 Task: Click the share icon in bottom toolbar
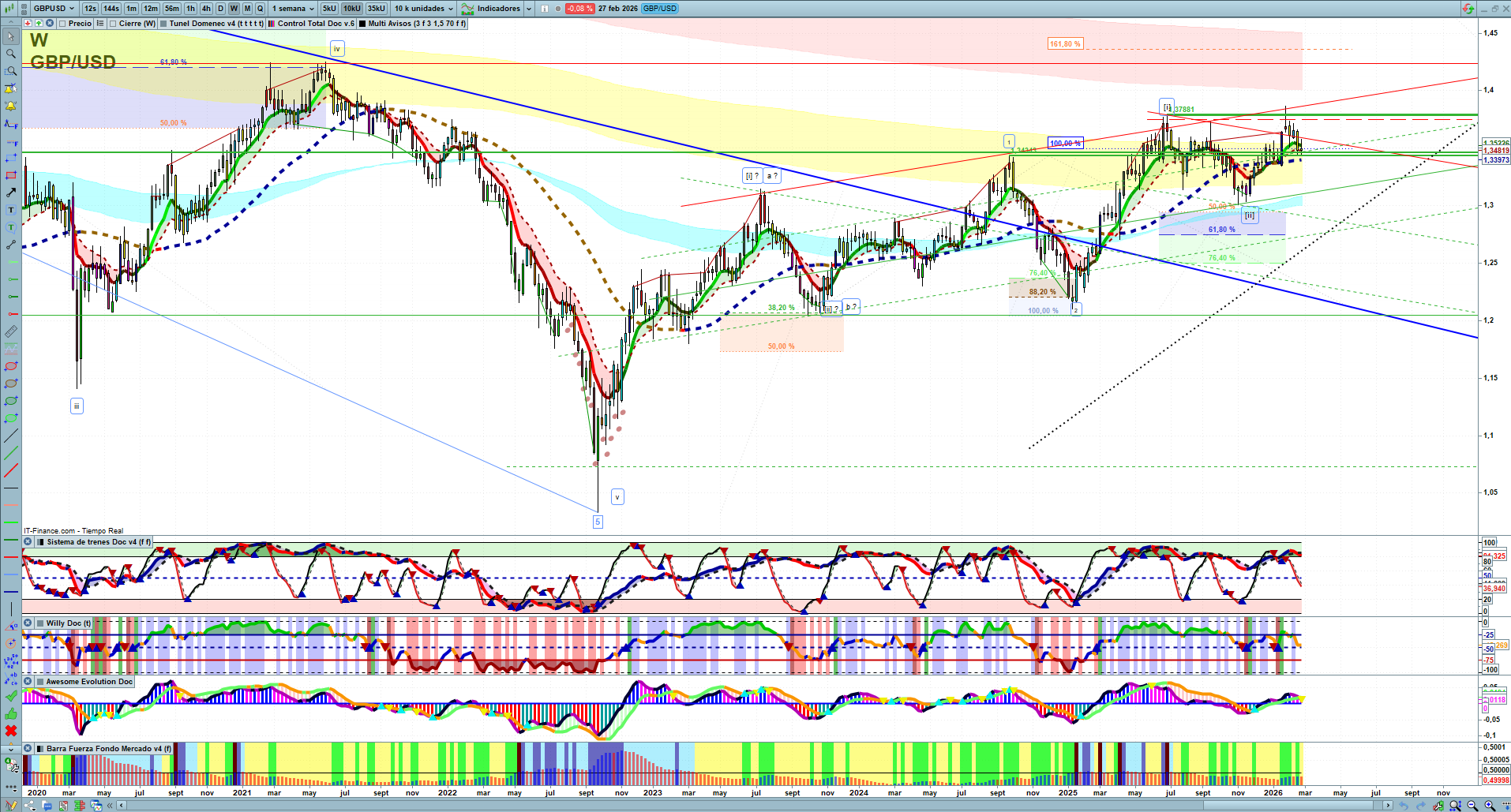pyautogui.click(x=30, y=806)
